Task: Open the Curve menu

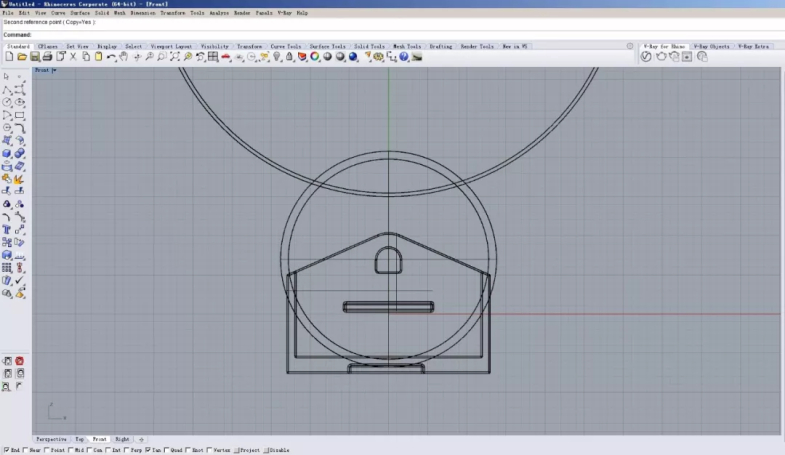Action: [58, 13]
